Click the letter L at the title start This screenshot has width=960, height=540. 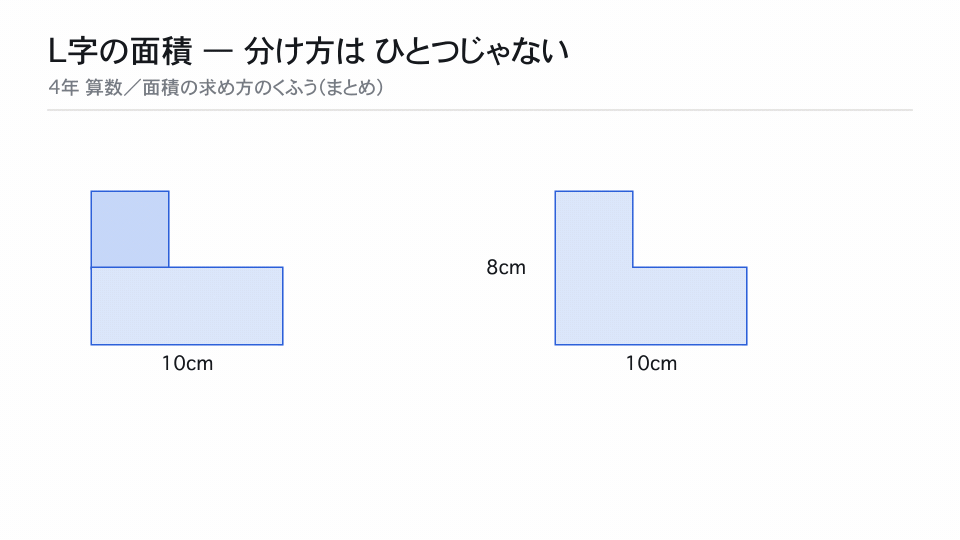pyautogui.click(x=56, y=51)
